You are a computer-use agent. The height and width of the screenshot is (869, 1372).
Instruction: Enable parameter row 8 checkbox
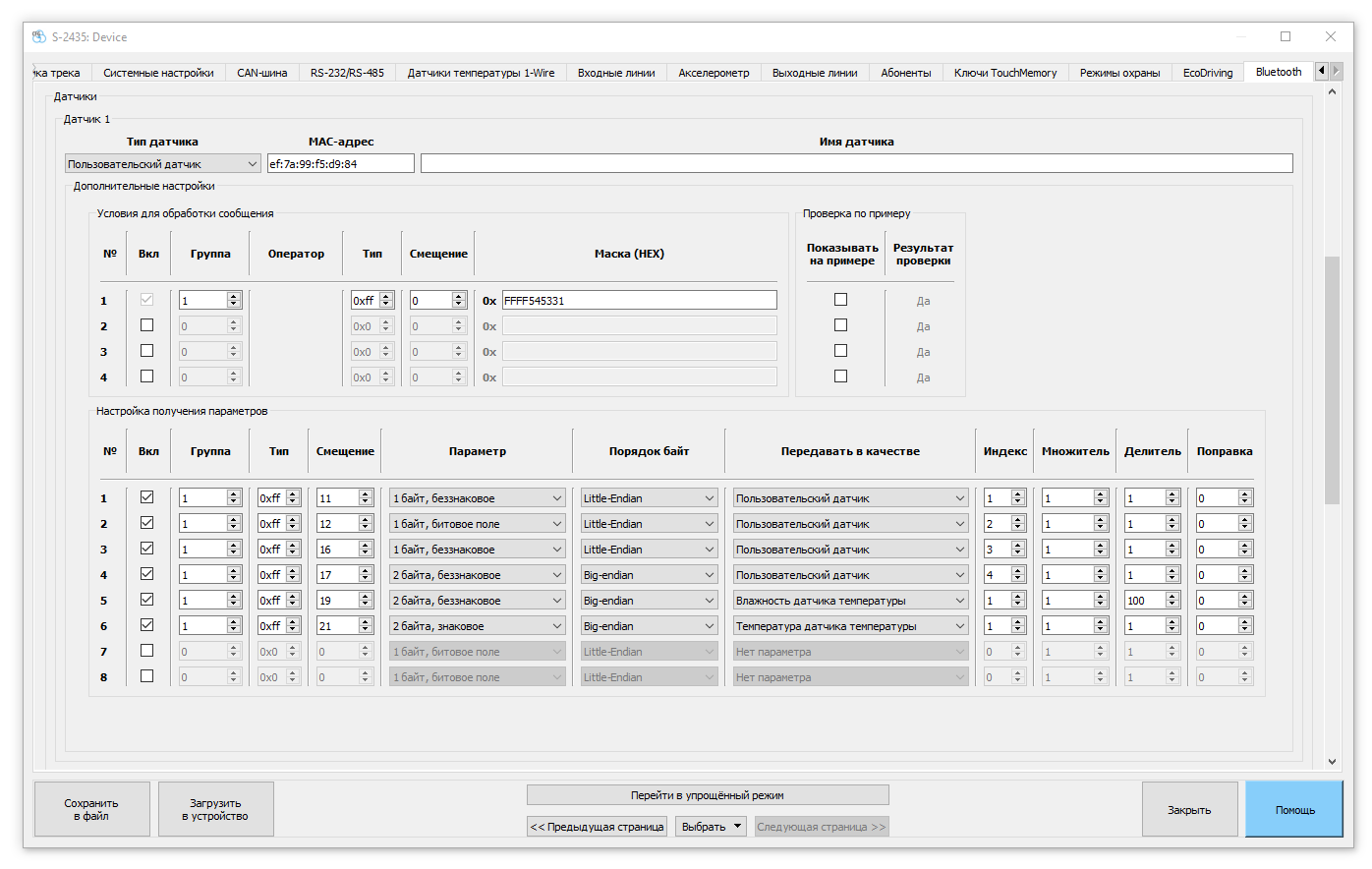[146, 676]
